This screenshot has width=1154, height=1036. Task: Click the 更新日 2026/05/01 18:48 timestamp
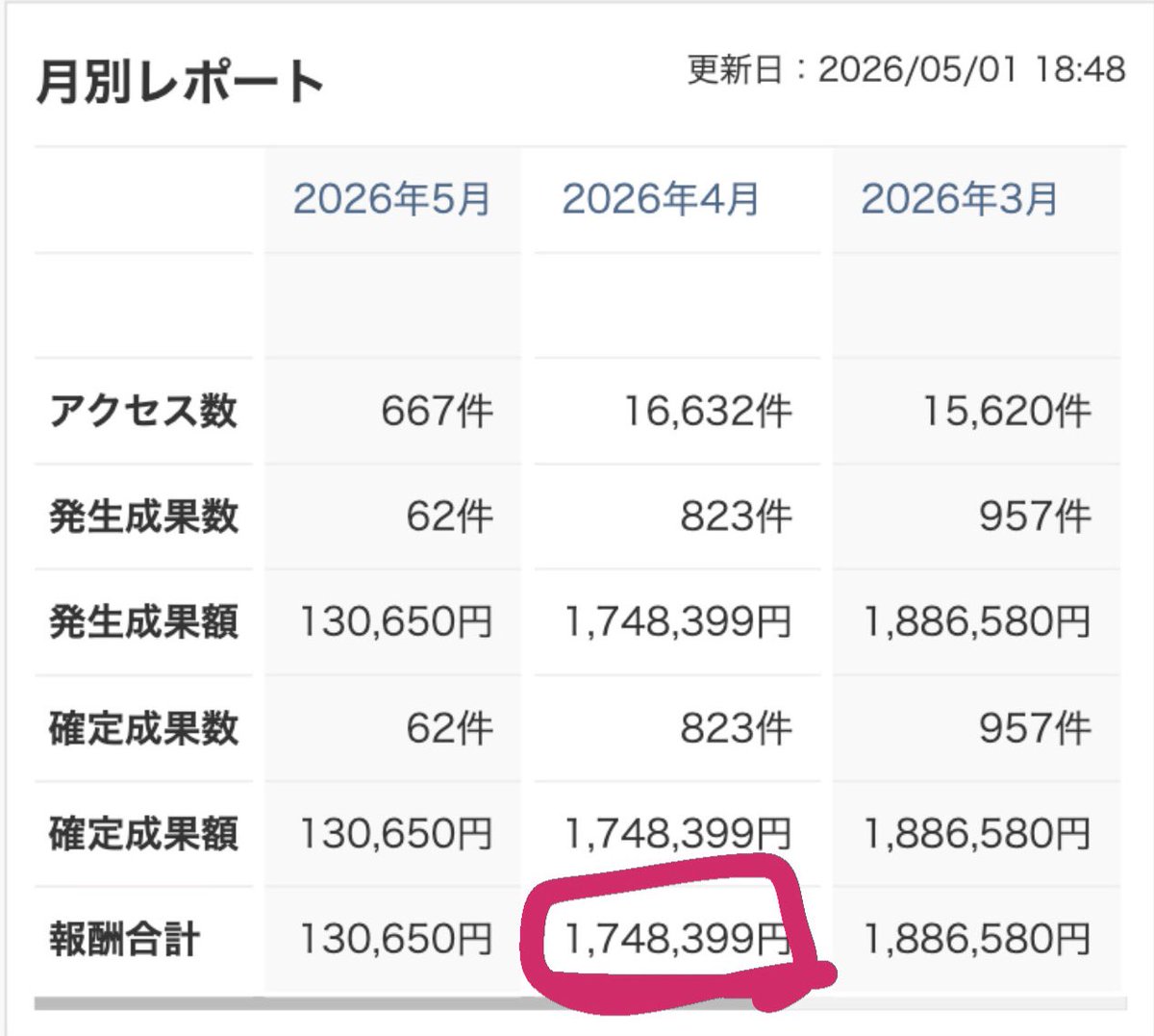pyautogui.click(x=906, y=69)
